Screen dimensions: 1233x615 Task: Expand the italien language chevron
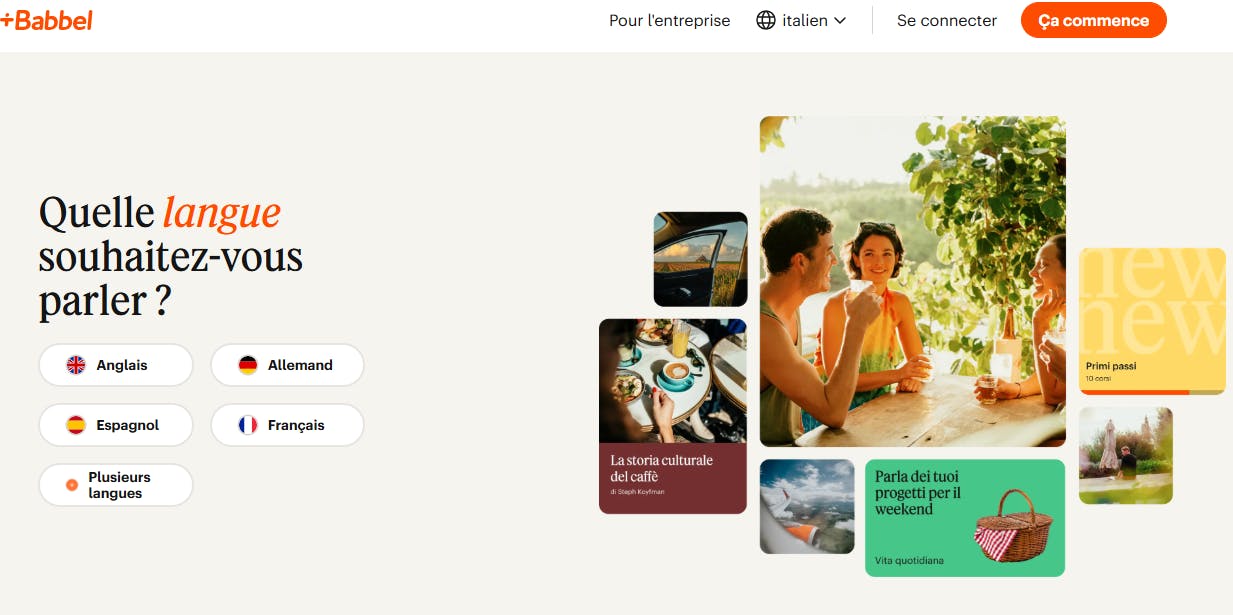(x=840, y=21)
